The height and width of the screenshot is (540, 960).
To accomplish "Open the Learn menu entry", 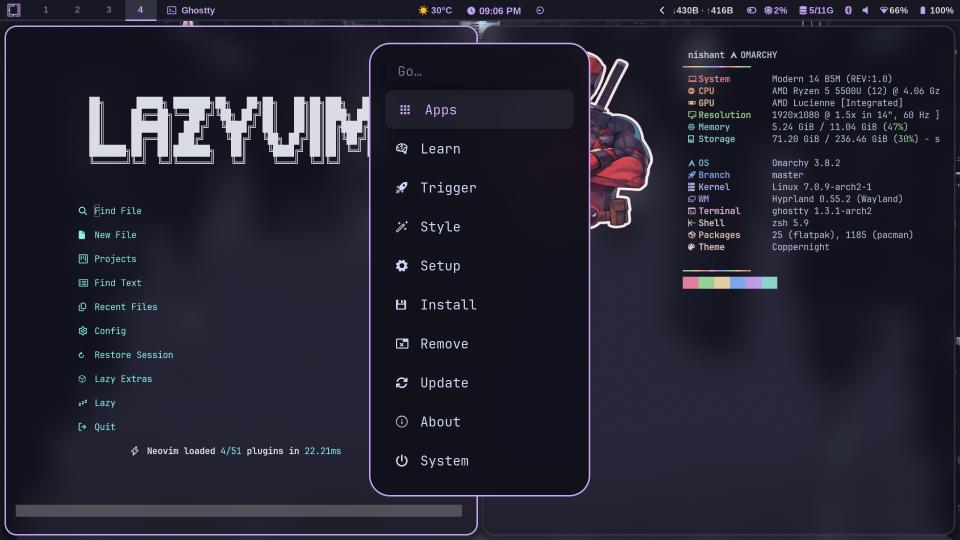I will (479, 149).
